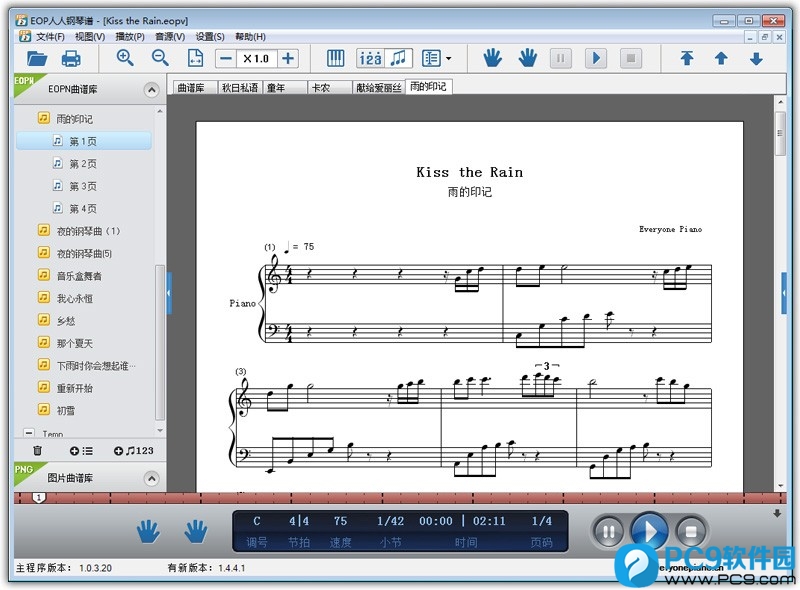Toggle left hand in top toolbar
The height and width of the screenshot is (590, 800).
tap(492, 58)
